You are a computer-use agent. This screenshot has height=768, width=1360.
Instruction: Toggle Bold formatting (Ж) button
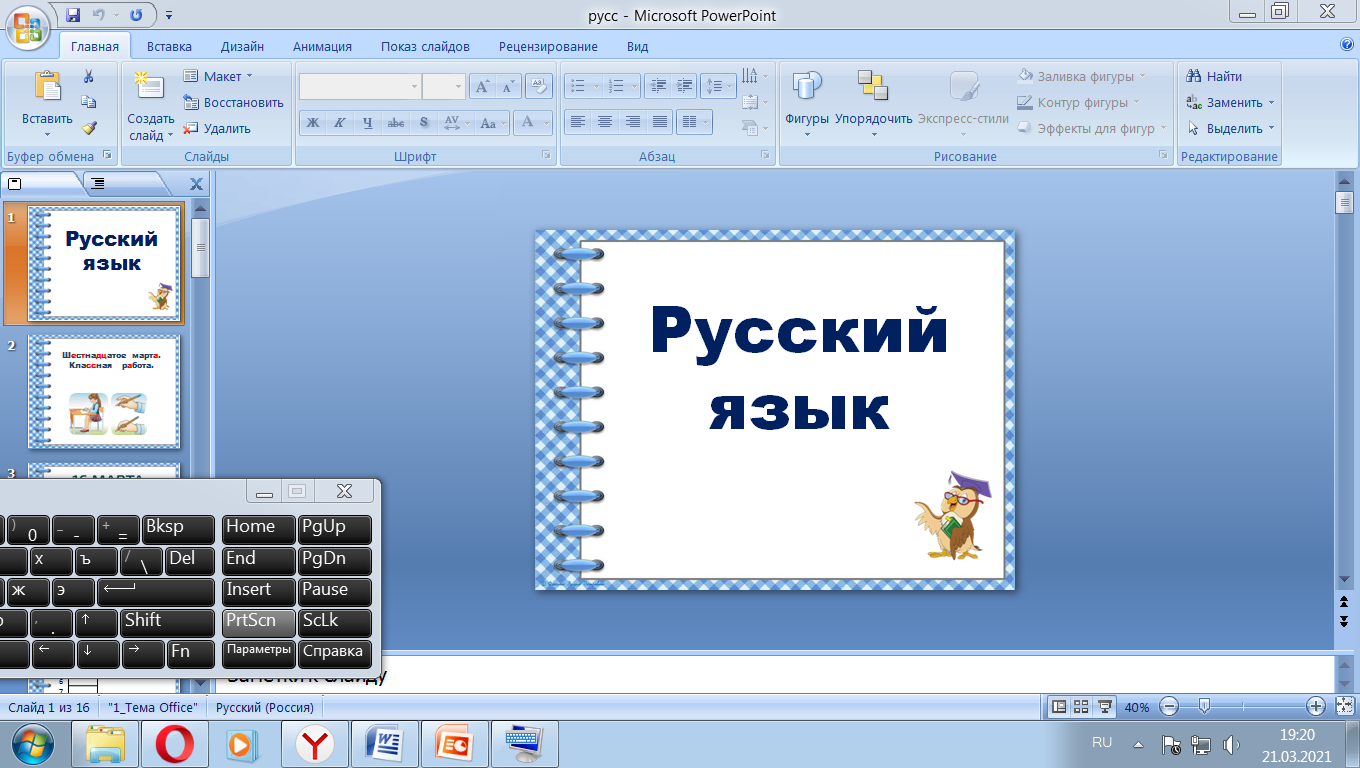click(x=313, y=123)
